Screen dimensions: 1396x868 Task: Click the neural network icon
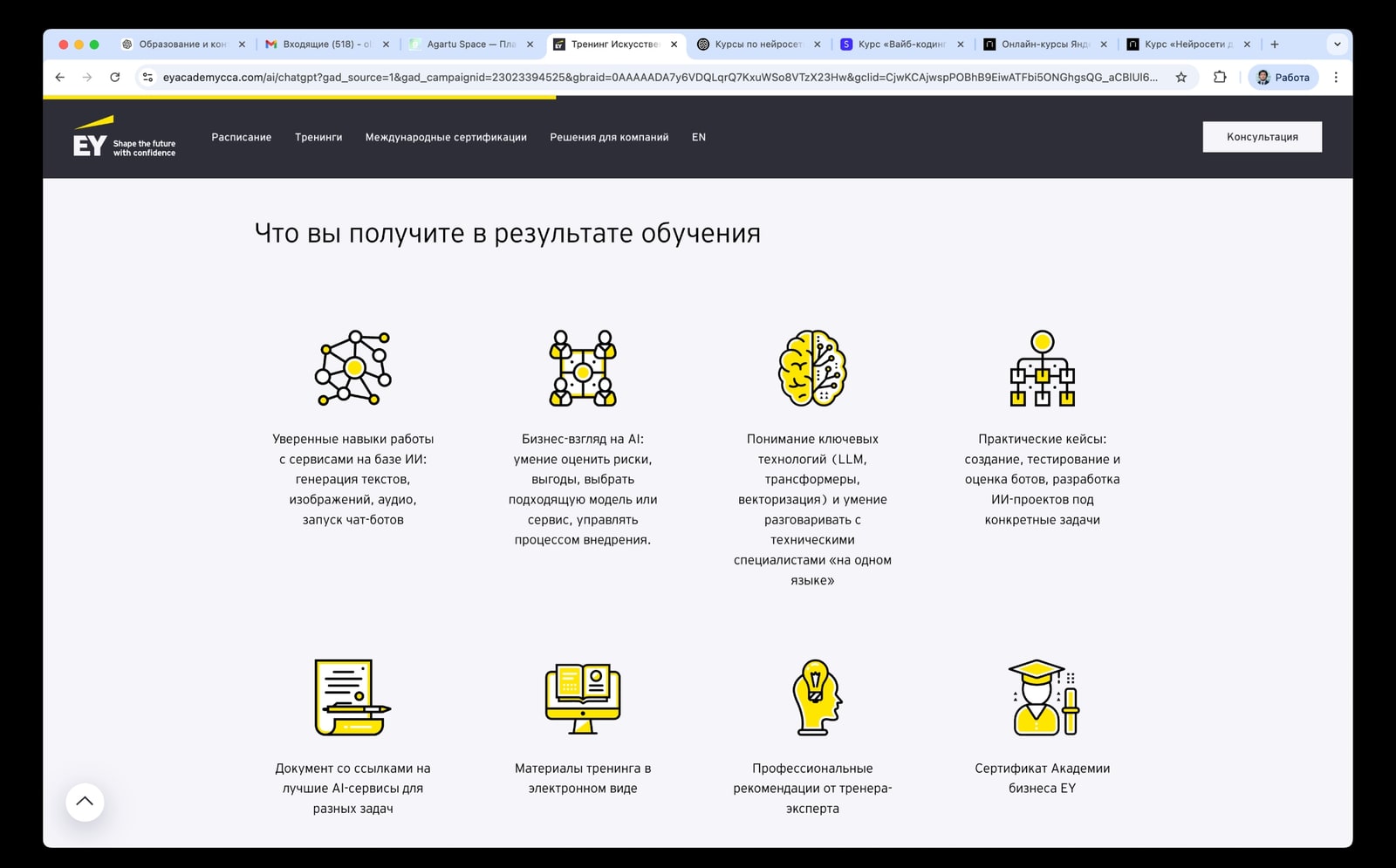click(353, 368)
